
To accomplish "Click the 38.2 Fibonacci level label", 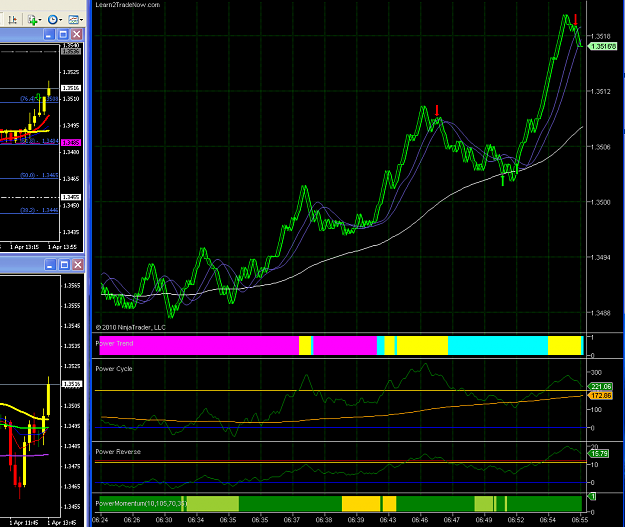I will tap(39, 210).
